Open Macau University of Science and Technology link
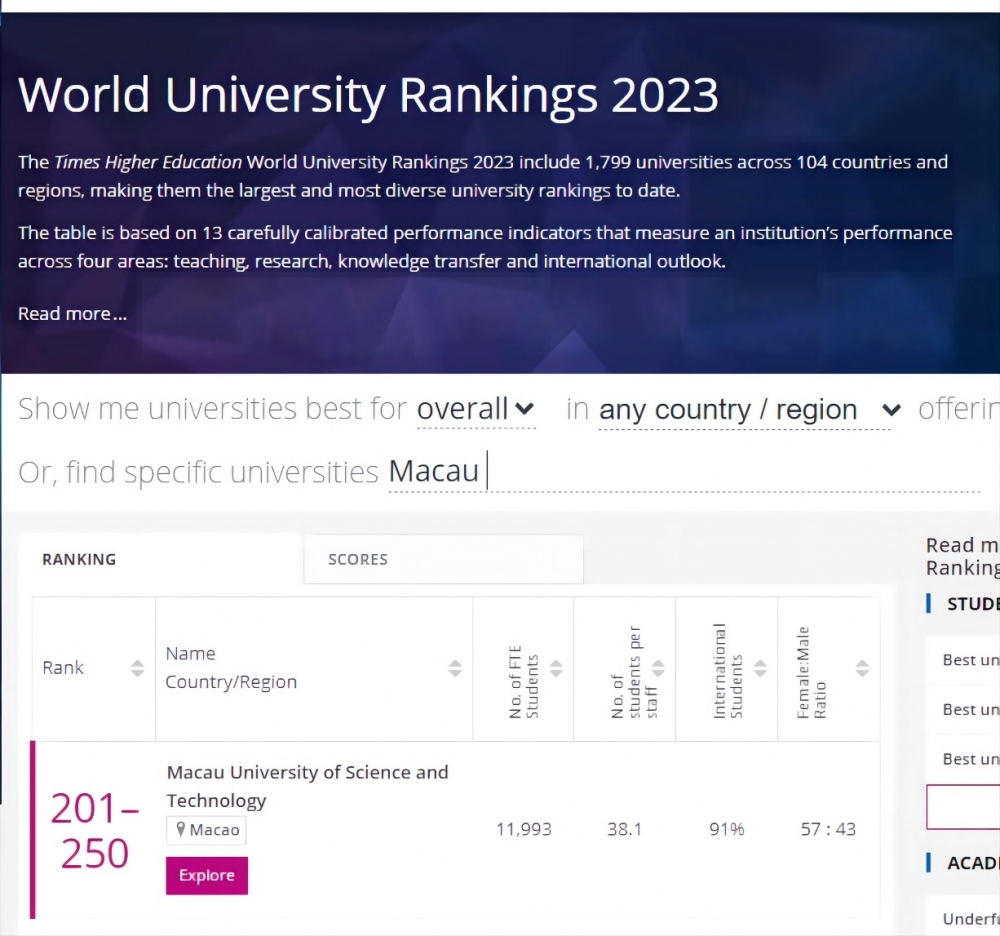1000x936 pixels. [307, 786]
